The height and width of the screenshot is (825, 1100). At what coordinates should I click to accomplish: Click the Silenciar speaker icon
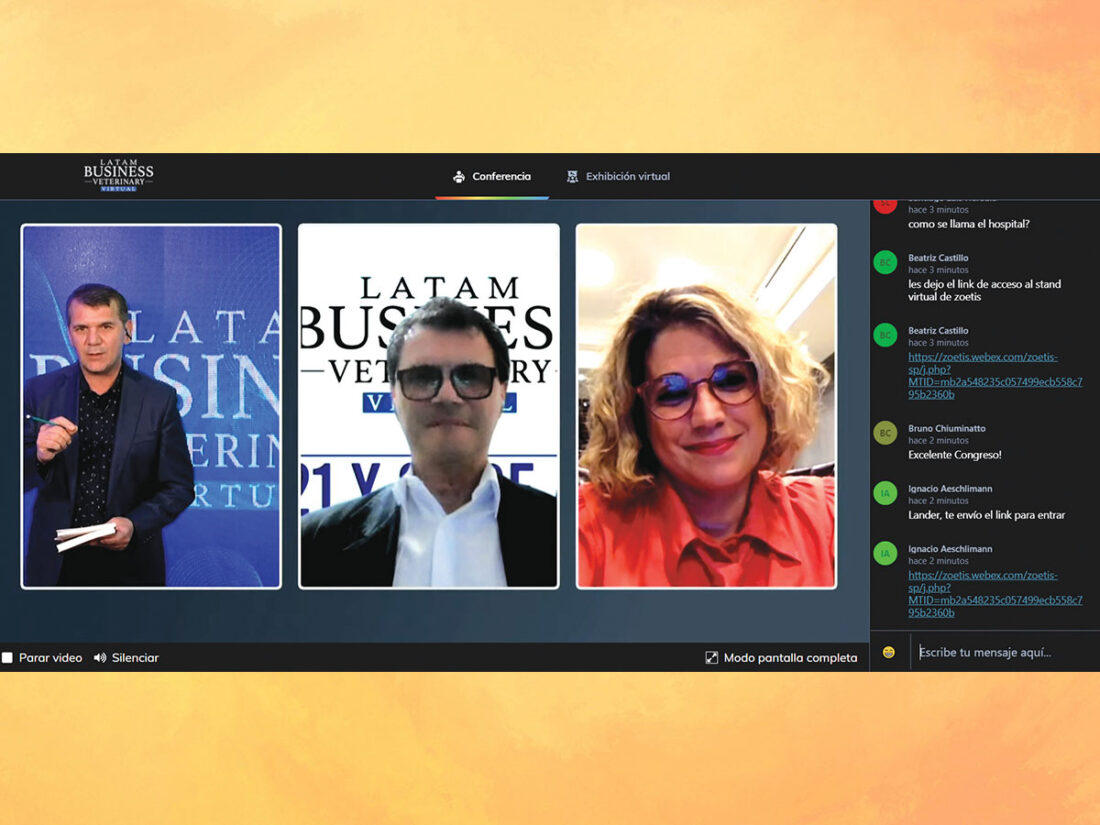(x=100, y=658)
